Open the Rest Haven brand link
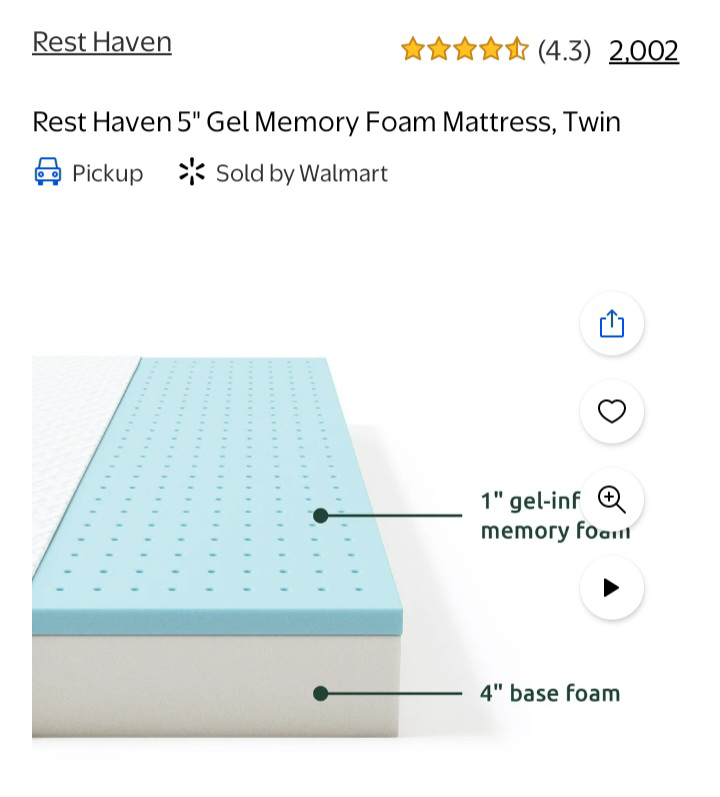720x797 pixels. coord(102,42)
